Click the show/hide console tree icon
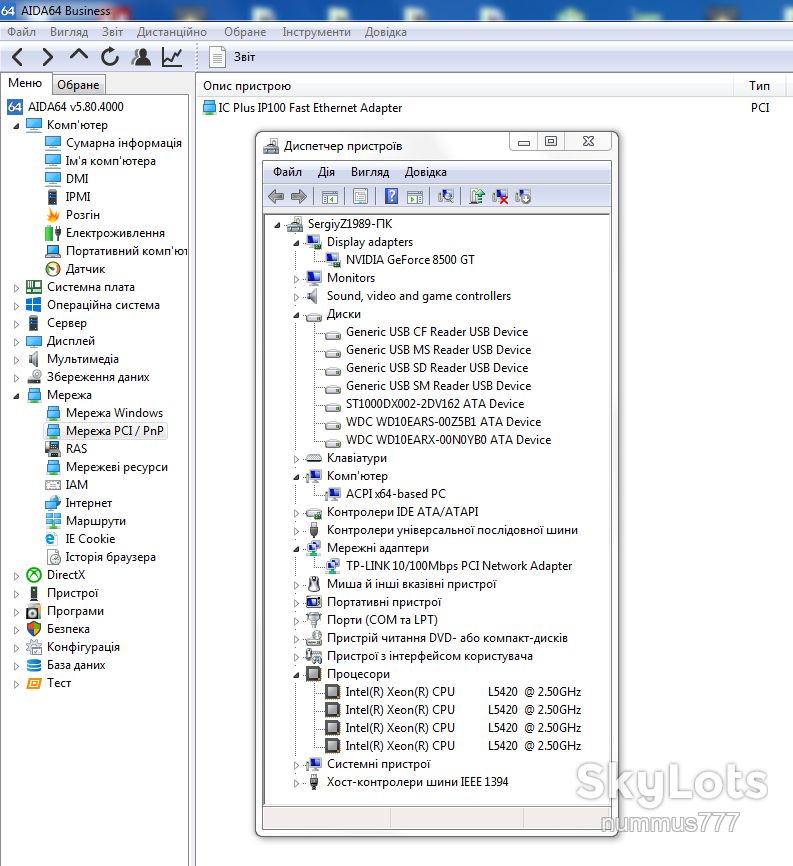793x866 pixels. (330, 196)
